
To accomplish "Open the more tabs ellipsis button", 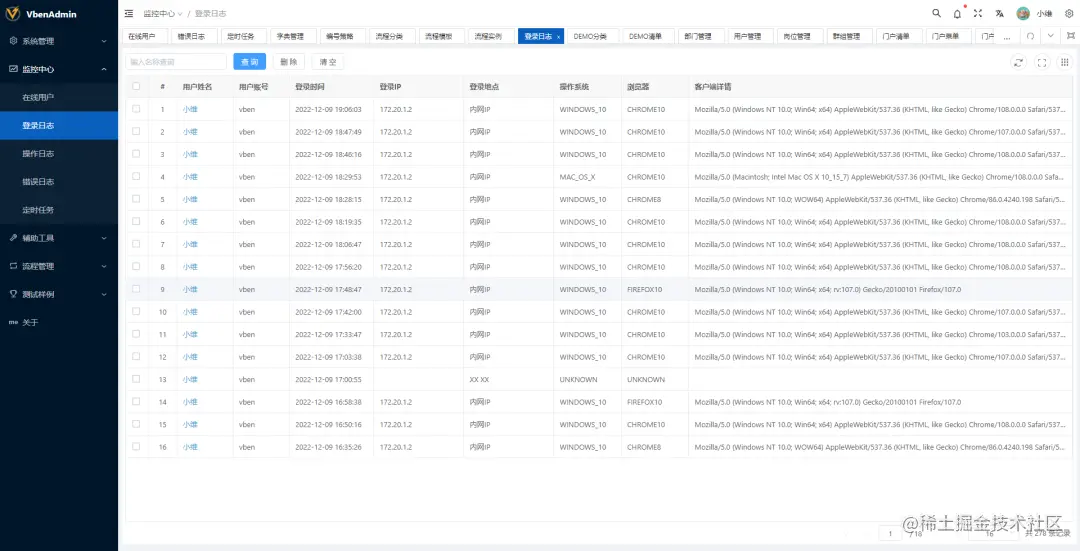I will click(x=1008, y=36).
